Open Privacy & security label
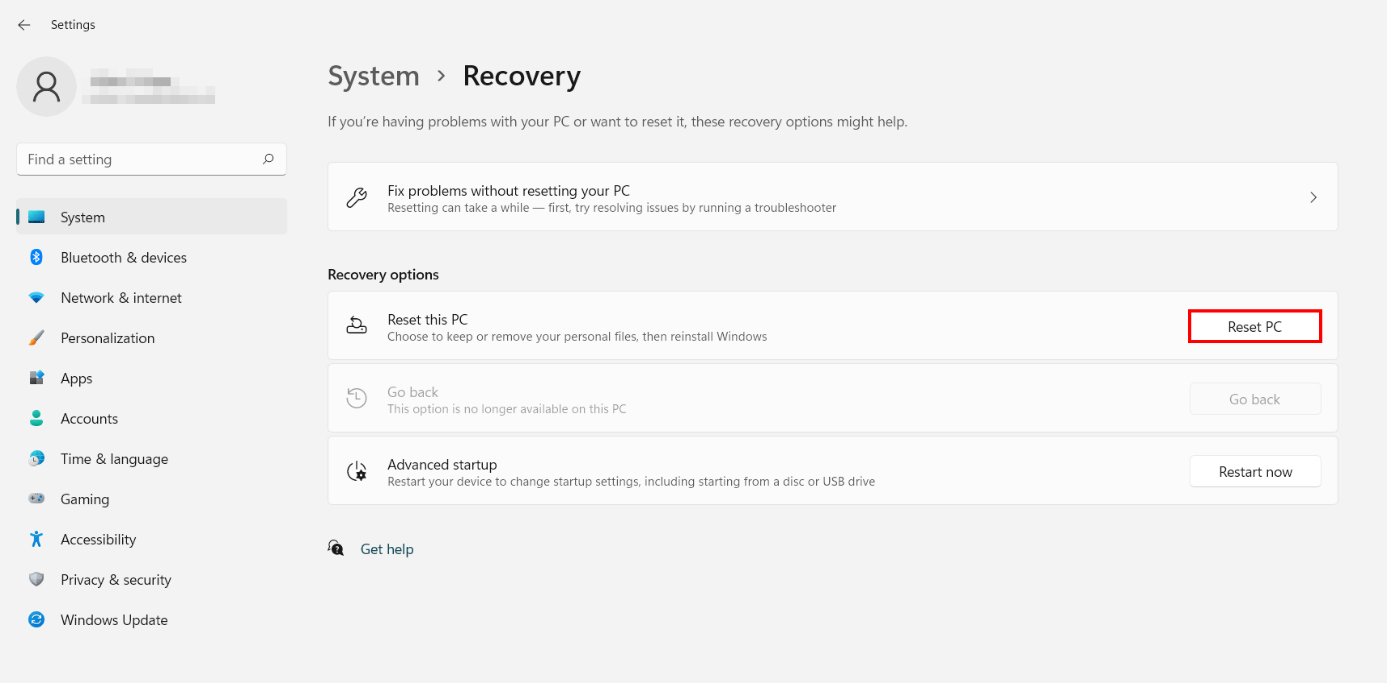 (116, 579)
